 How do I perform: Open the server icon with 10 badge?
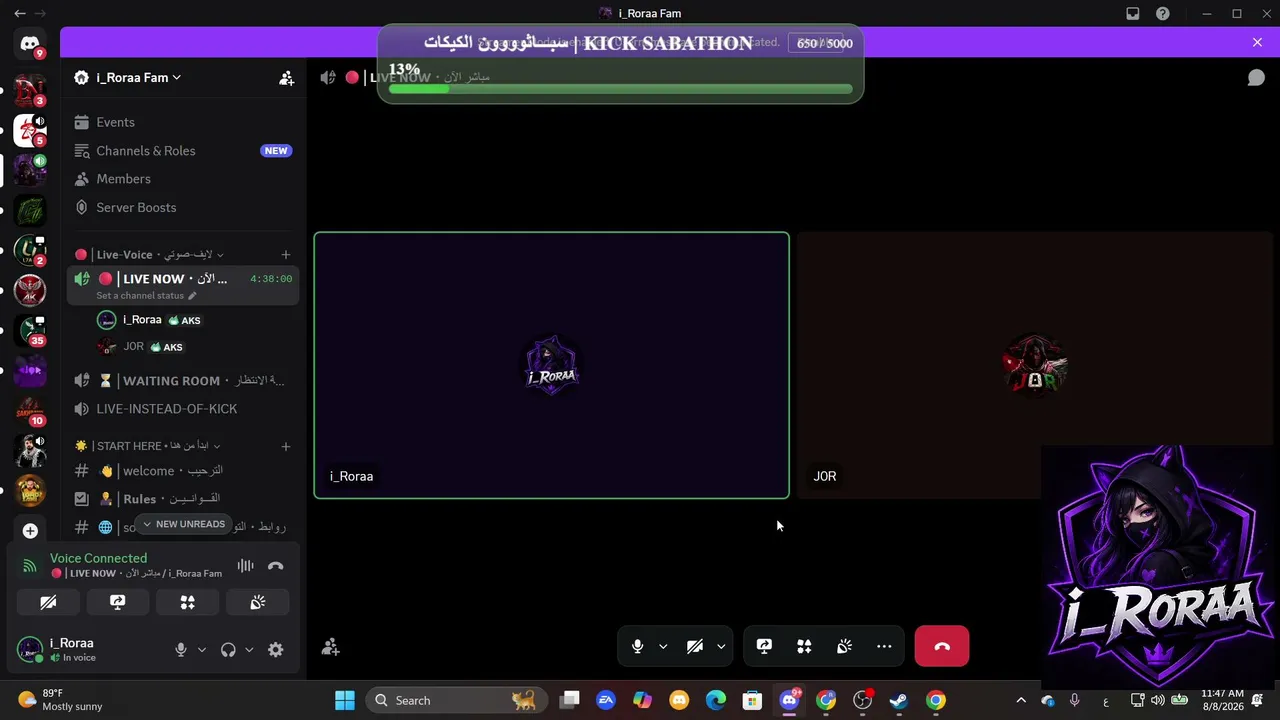30,410
